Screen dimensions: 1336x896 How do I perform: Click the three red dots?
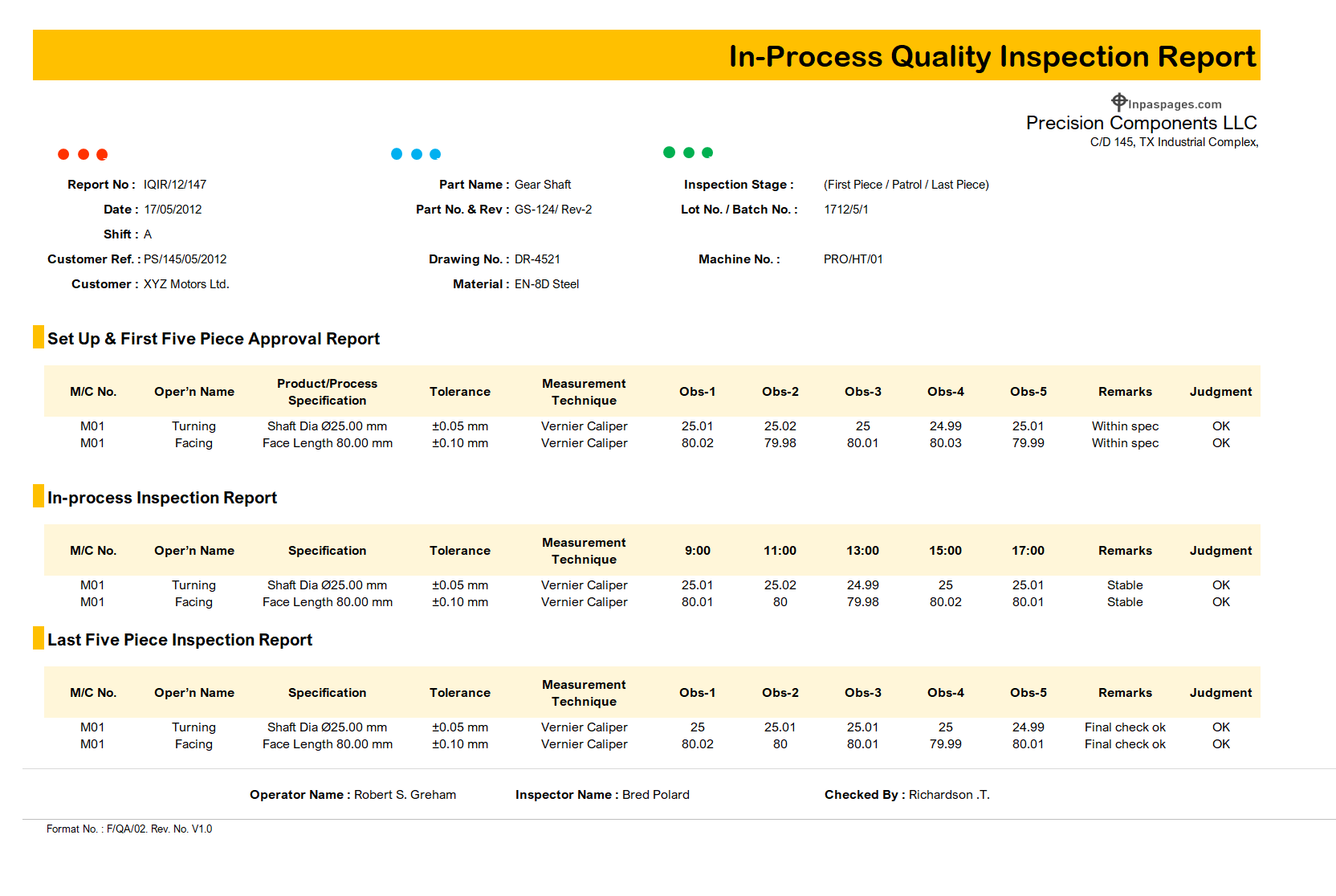[83, 154]
